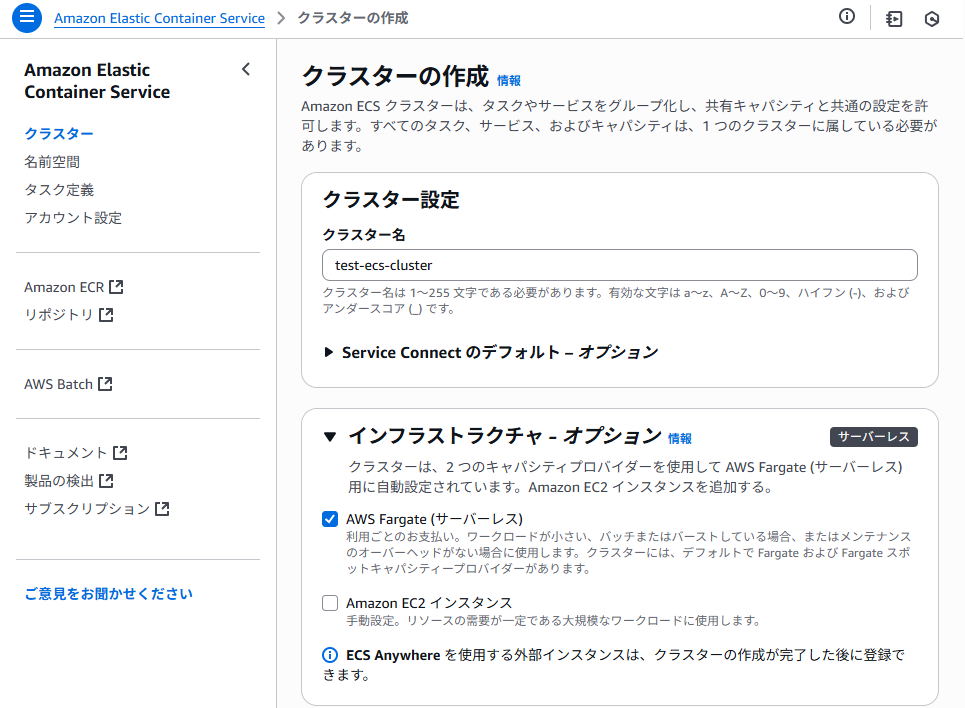Image resolution: width=965 pixels, height=708 pixels.
Task: Click the ご意見をお聞かせください feedback link
Action: (x=108, y=593)
